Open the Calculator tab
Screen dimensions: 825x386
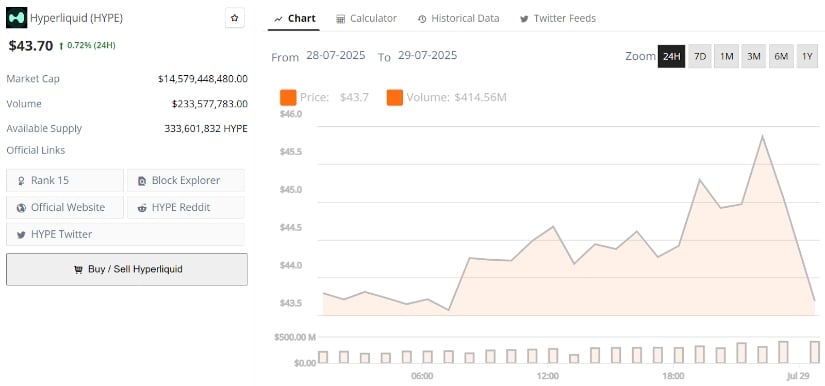pos(367,18)
